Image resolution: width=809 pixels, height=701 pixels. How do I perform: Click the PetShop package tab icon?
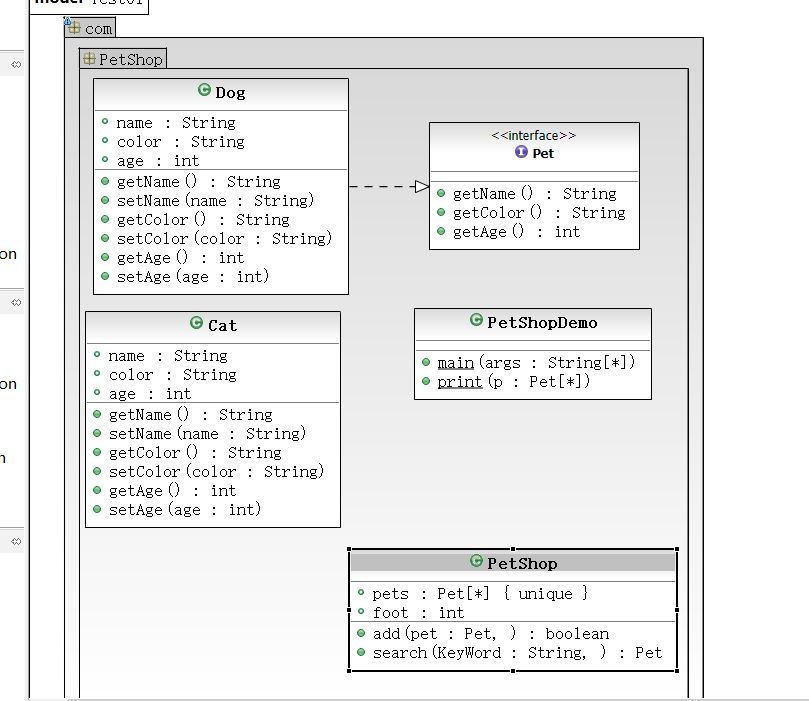point(89,58)
